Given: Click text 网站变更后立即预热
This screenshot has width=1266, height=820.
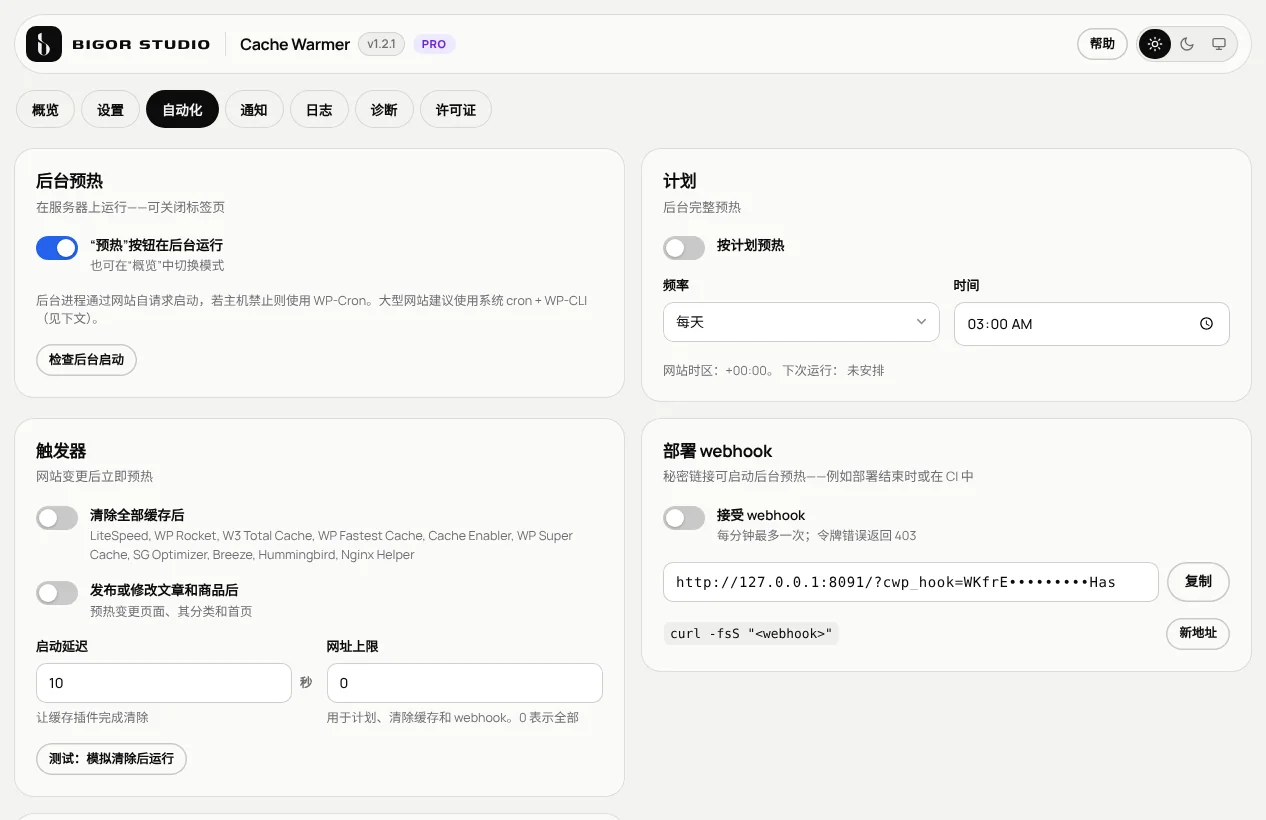Looking at the screenshot, I should (x=95, y=476).
